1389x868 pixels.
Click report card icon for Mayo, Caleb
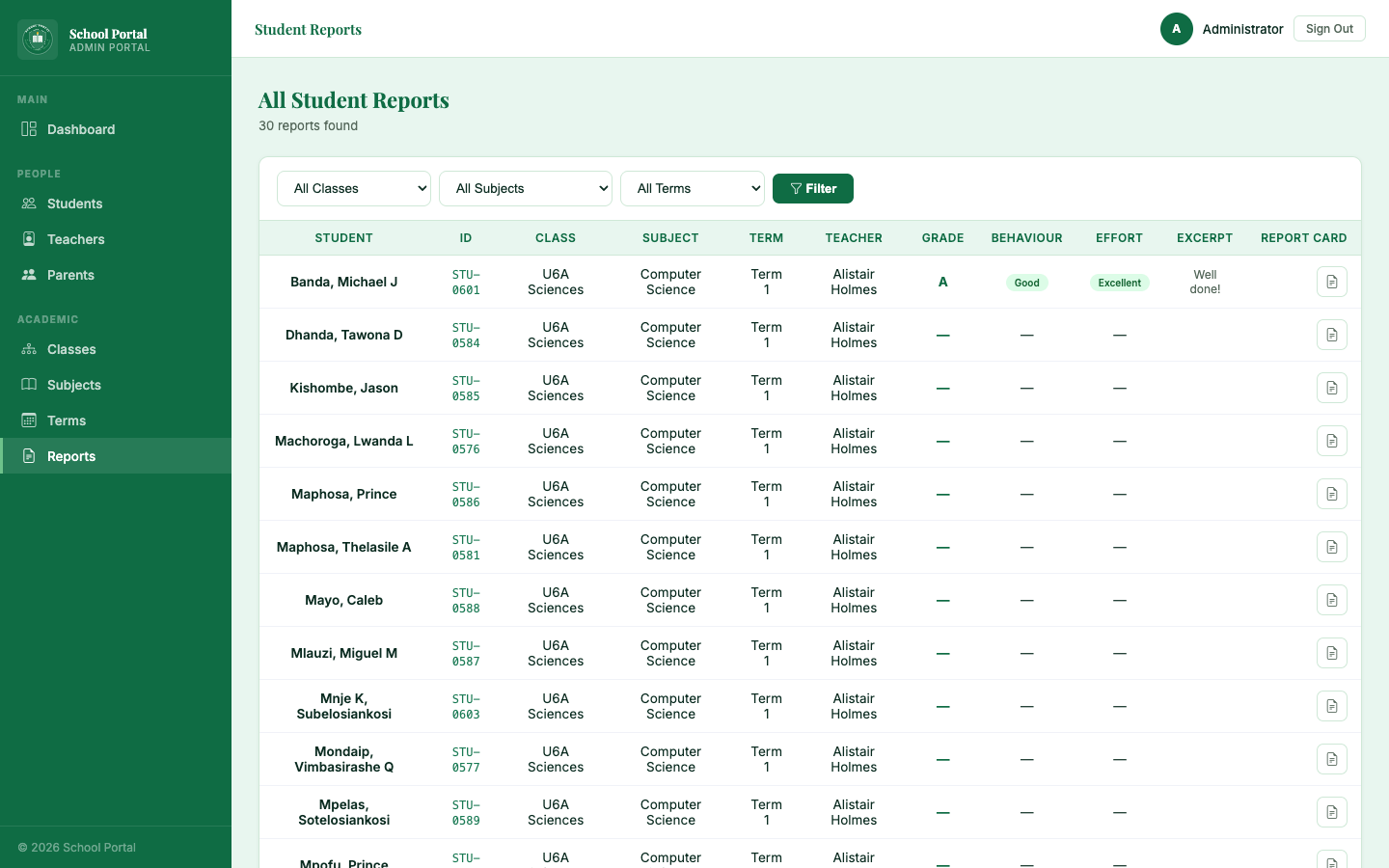(x=1331, y=600)
